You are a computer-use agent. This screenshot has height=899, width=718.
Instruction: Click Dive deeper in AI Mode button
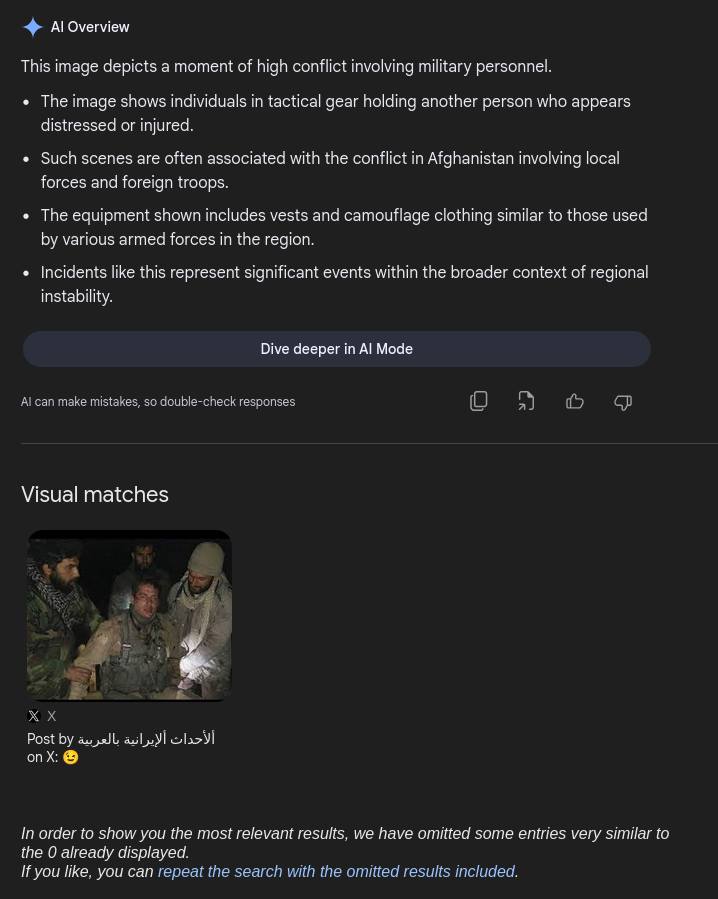[x=336, y=348]
